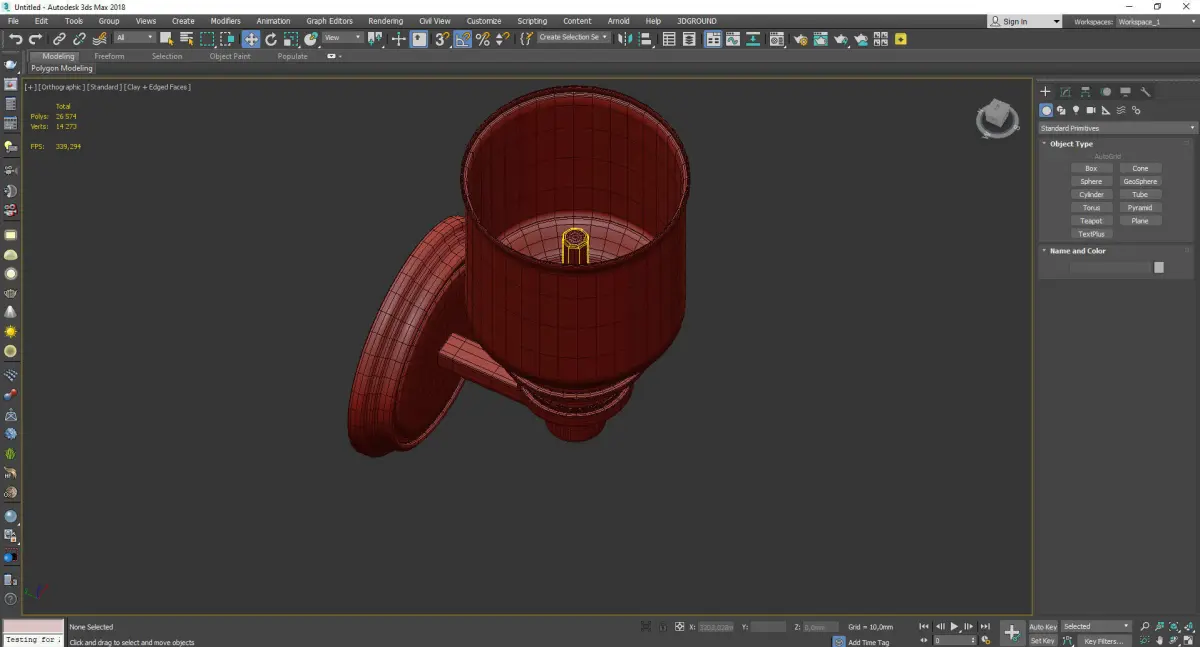Image resolution: width=1200 pixels, height=647 pixels.
Task: Select Lights category in Create panel
Action: pos(1076,110)
